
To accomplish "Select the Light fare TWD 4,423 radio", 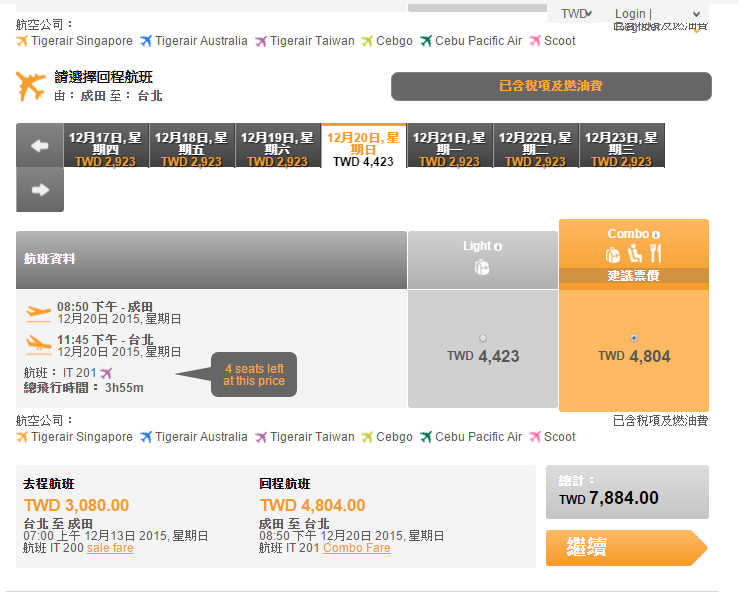I will [x=483, y=338].
